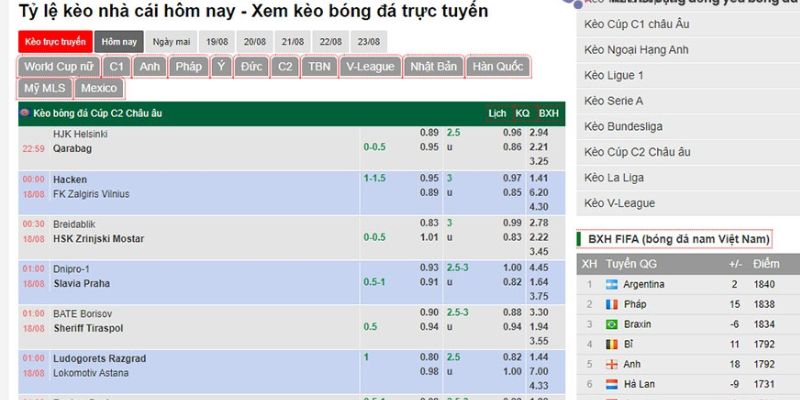Open sidebar link Kèo Serie A
This screenshot has height=400, width=800.
613,101
